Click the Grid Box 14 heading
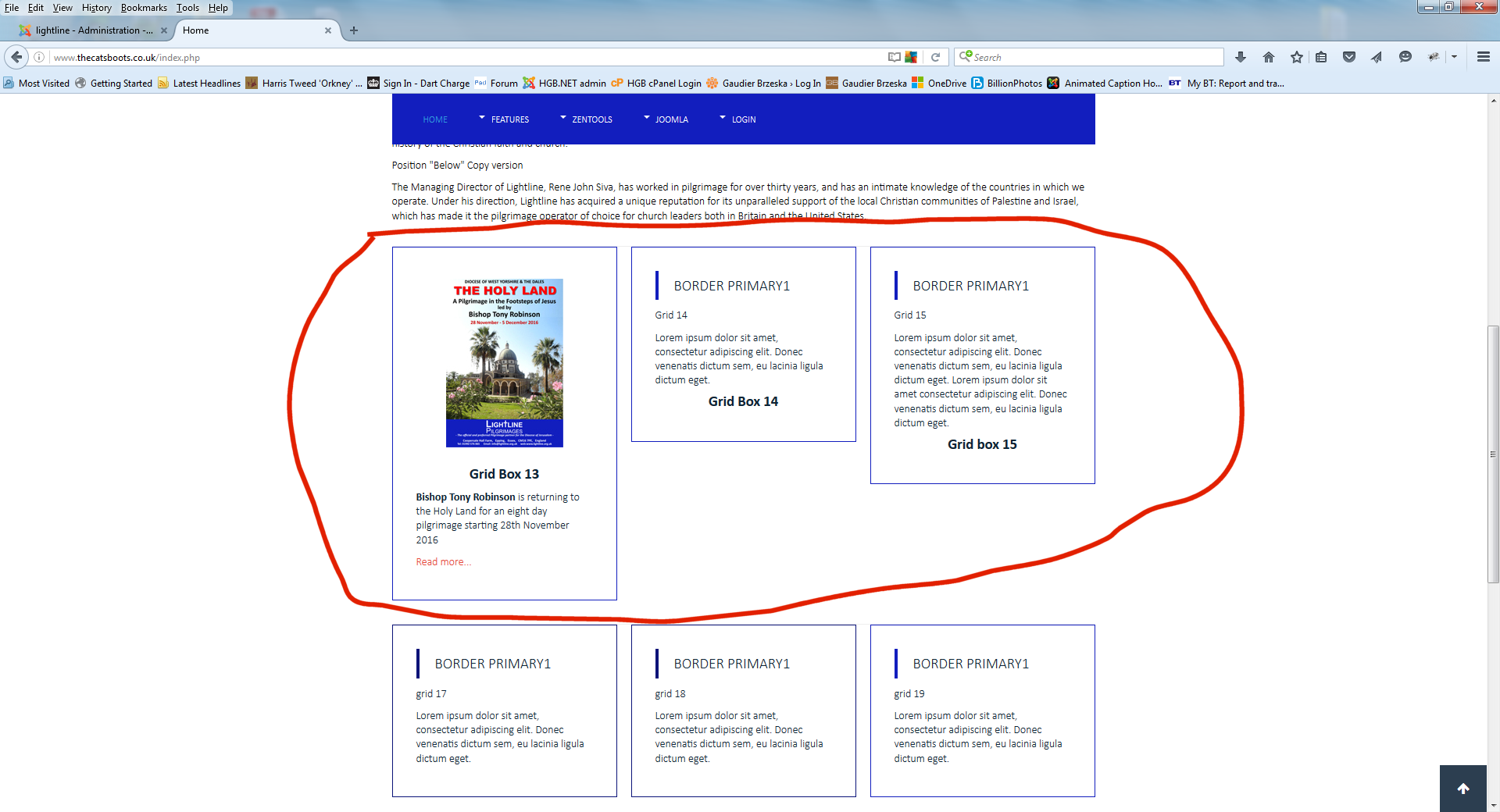 click(743, 401)
